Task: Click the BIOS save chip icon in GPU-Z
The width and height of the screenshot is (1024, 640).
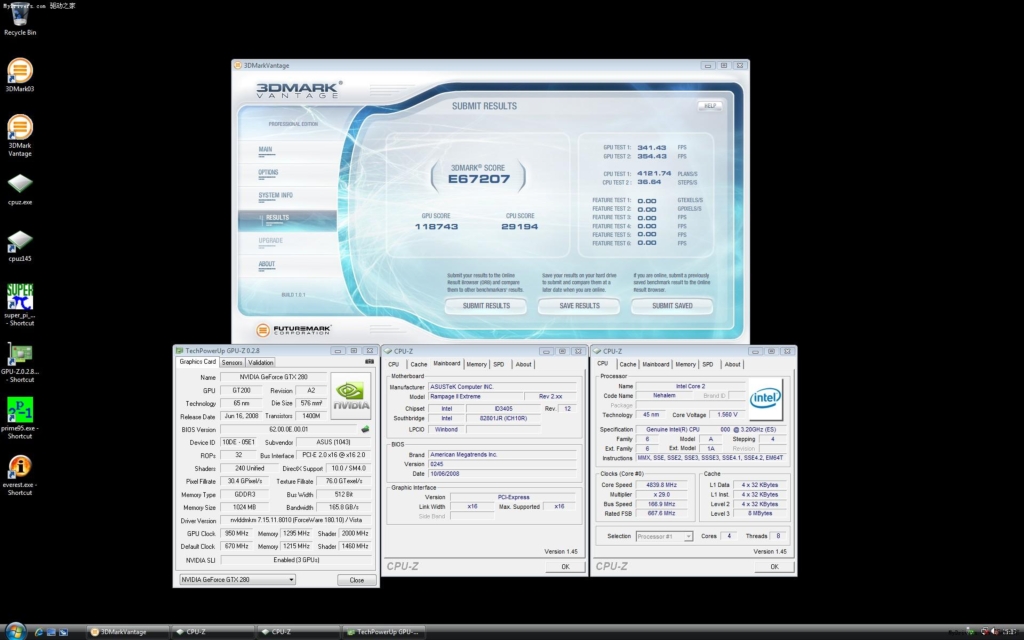Action: (x=365, y=429)
